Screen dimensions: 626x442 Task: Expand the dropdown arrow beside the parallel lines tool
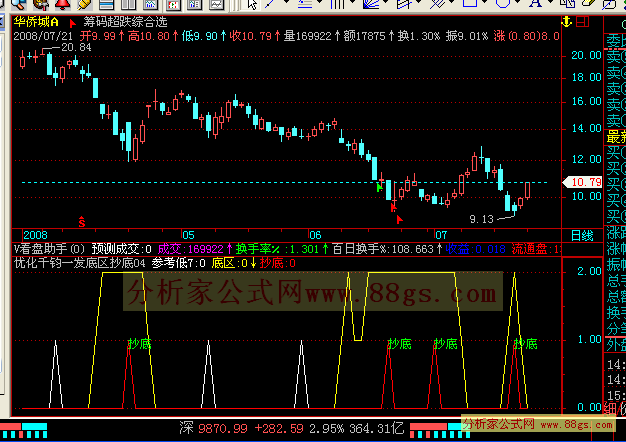click(x=319, y=2)
